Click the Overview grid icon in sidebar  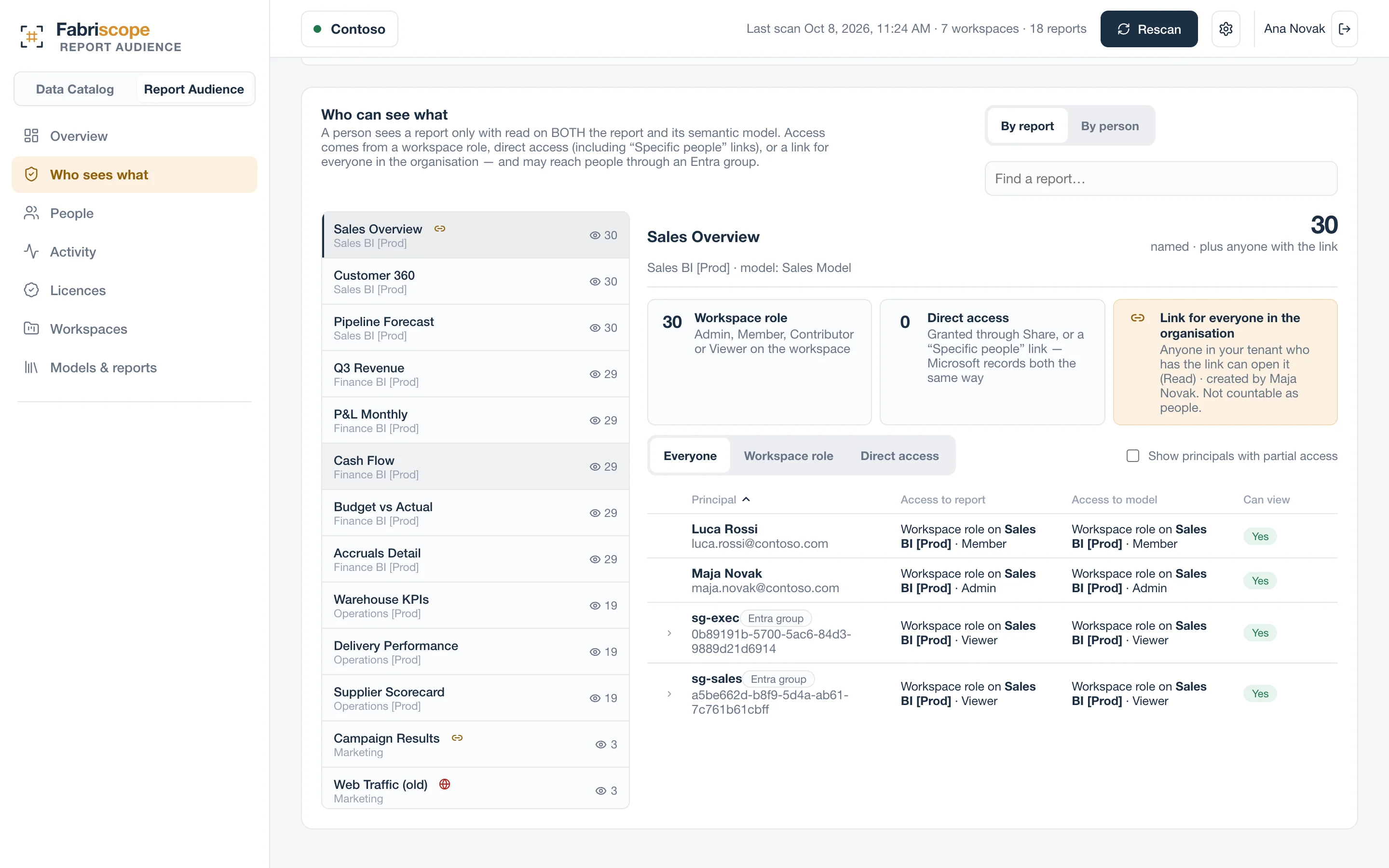pyautogui.click(x=31, y=136)
